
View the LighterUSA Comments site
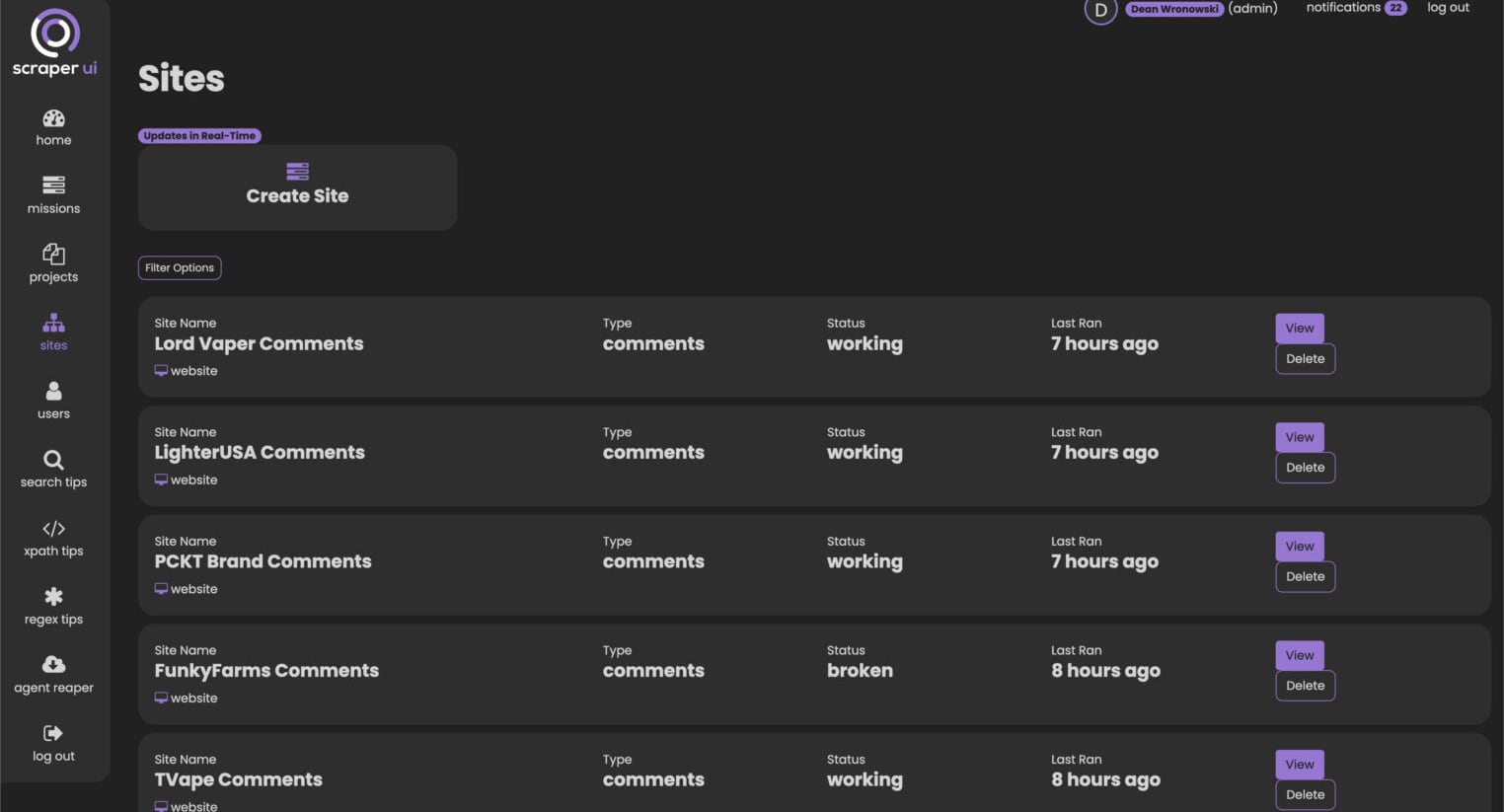coord(1300,437)
